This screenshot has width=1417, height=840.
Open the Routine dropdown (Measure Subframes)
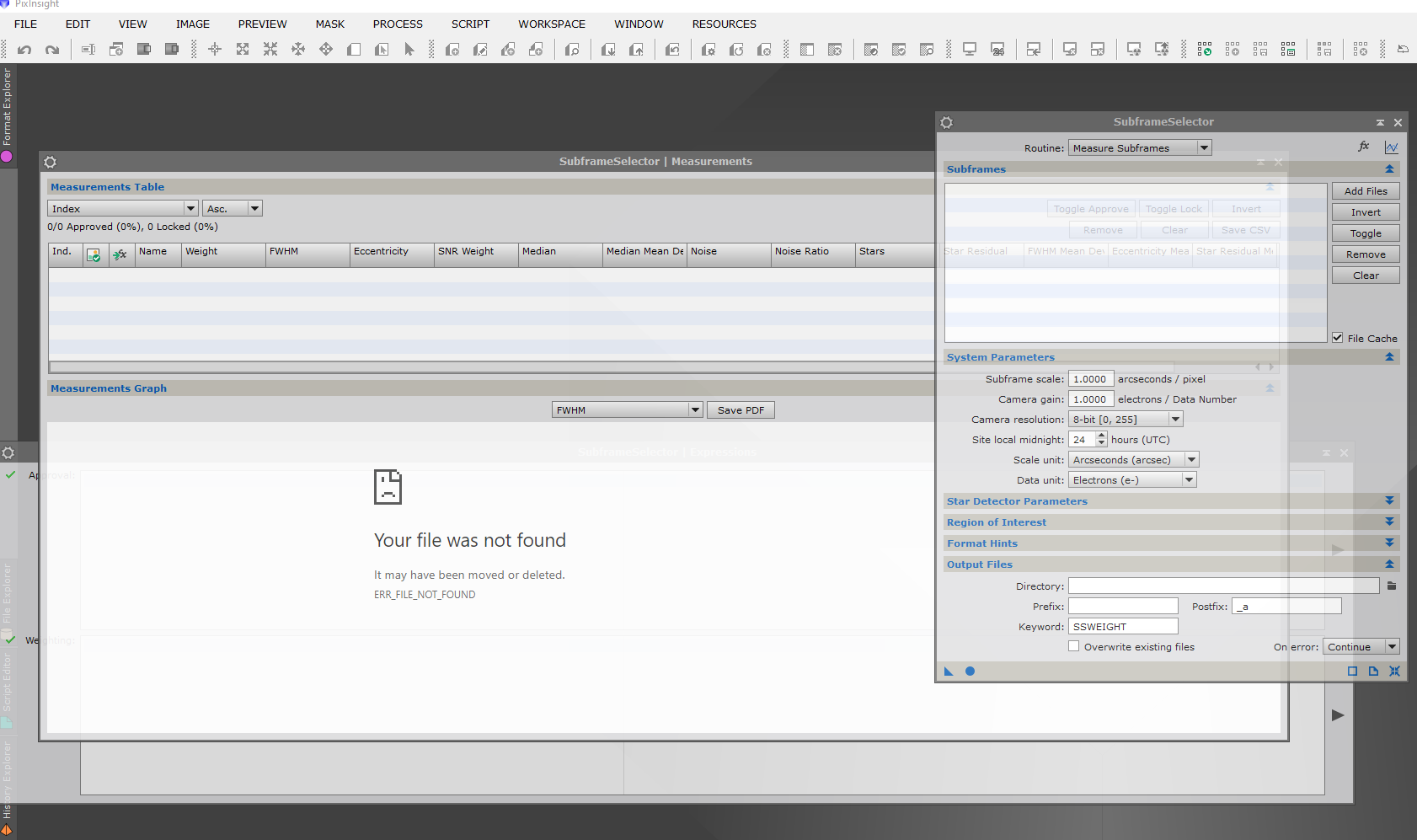point(1140,147)
